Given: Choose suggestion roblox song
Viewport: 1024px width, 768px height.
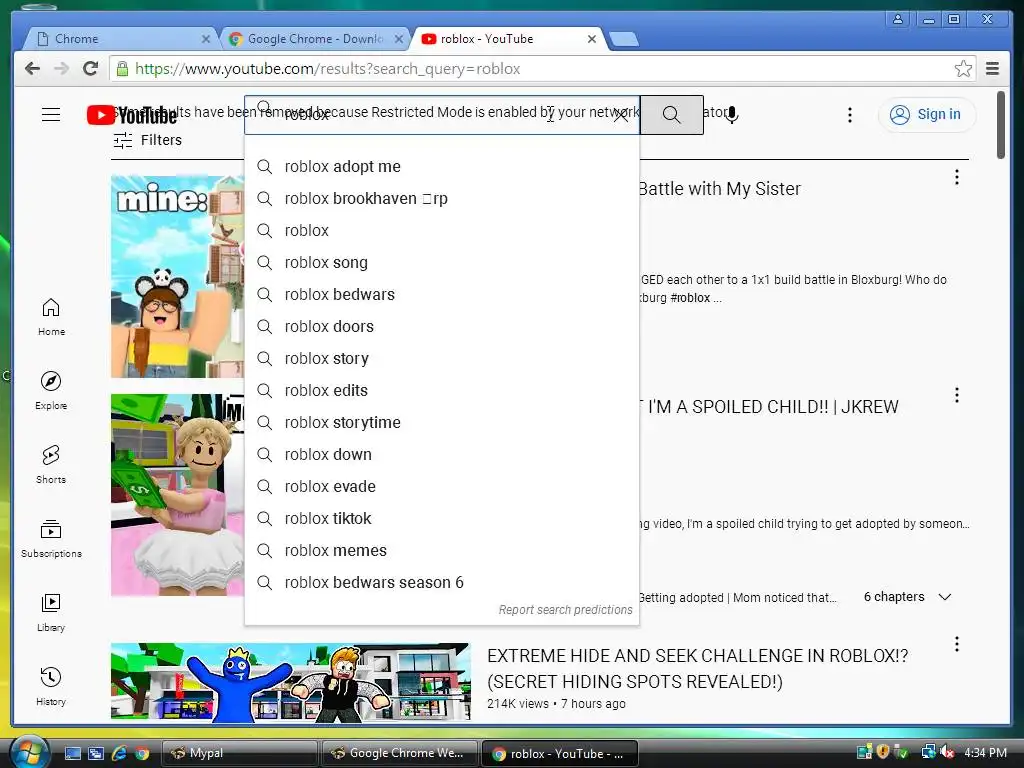Looking at the screenshot, I should [x=441, y=263].
